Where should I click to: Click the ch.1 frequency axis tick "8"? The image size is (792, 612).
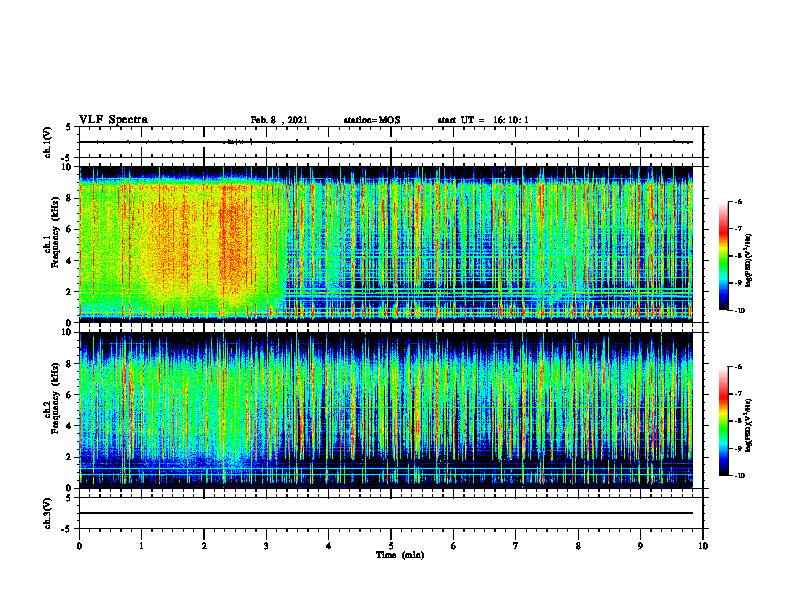point(70,198)
